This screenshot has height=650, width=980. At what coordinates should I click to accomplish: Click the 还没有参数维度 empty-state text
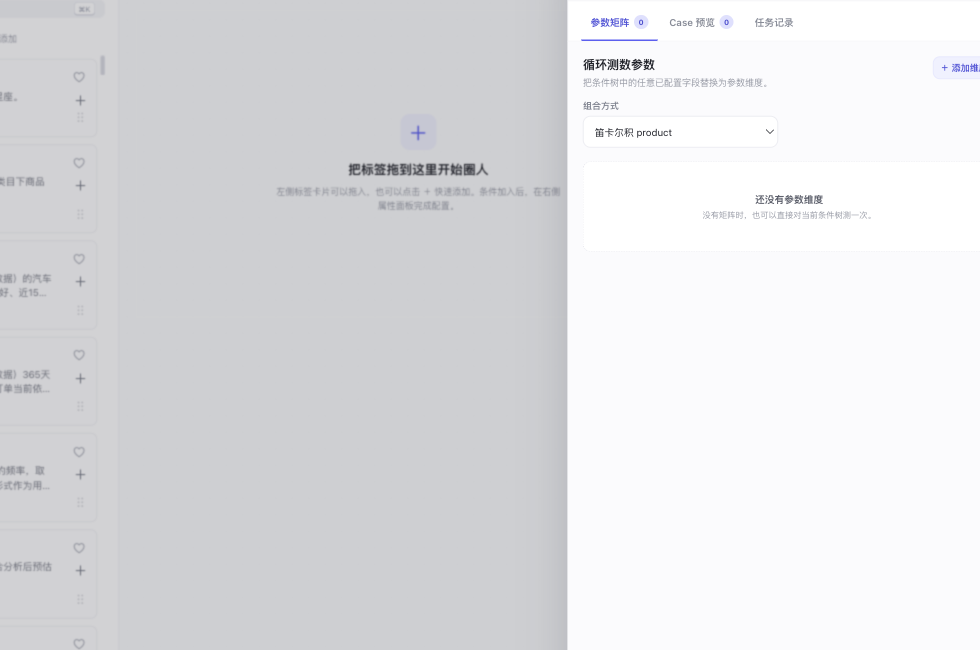pyautogui.click(x=789, y=199)
